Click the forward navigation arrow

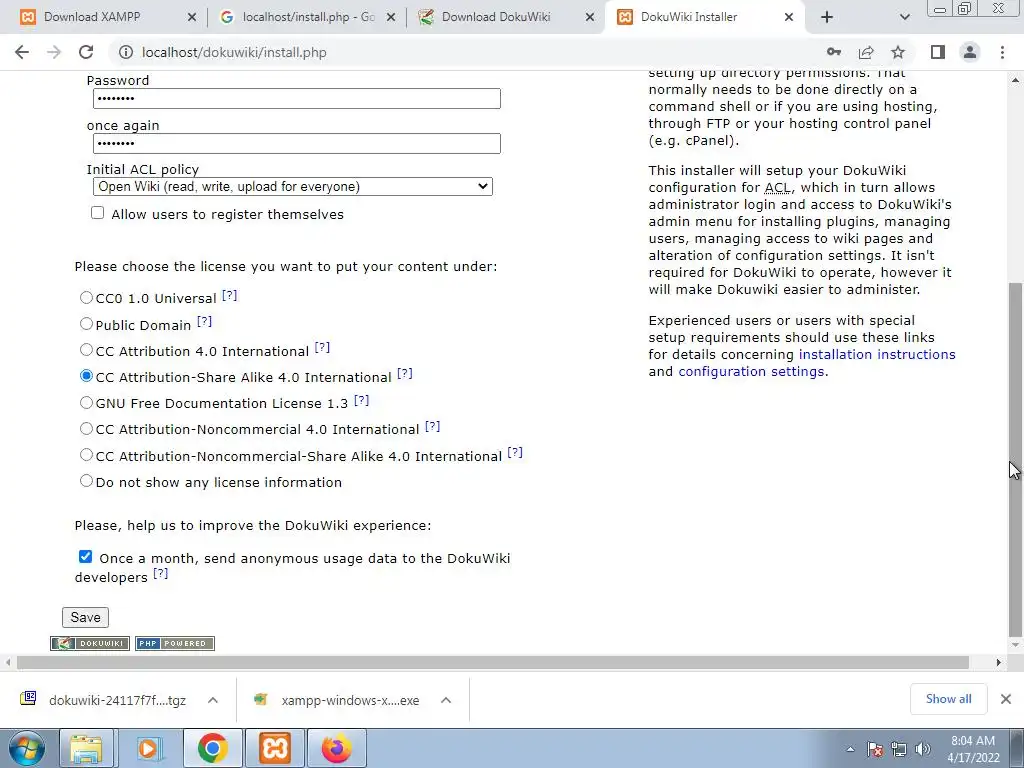(x=54, y=52)
